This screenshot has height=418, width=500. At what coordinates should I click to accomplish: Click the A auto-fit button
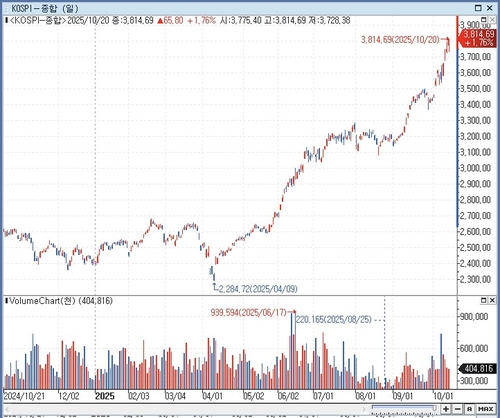pos(469,409)
